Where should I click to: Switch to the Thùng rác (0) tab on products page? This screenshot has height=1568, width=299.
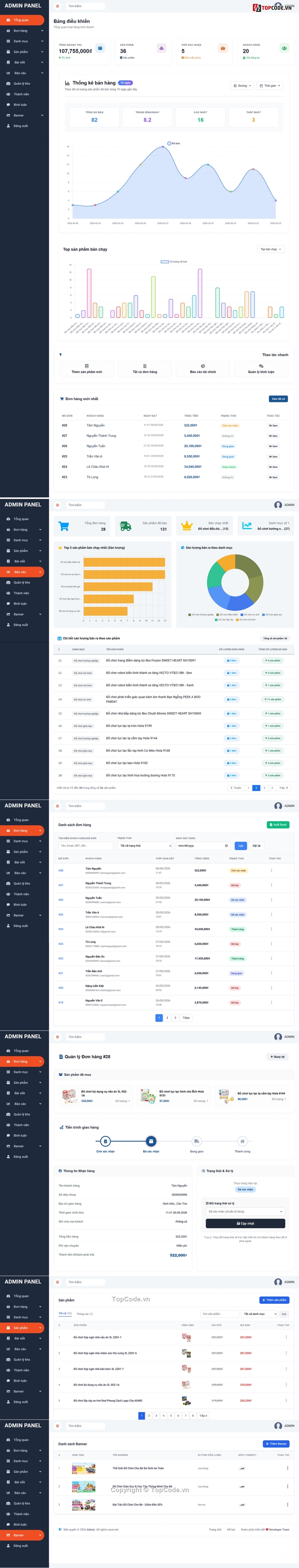click(85, 1314)
